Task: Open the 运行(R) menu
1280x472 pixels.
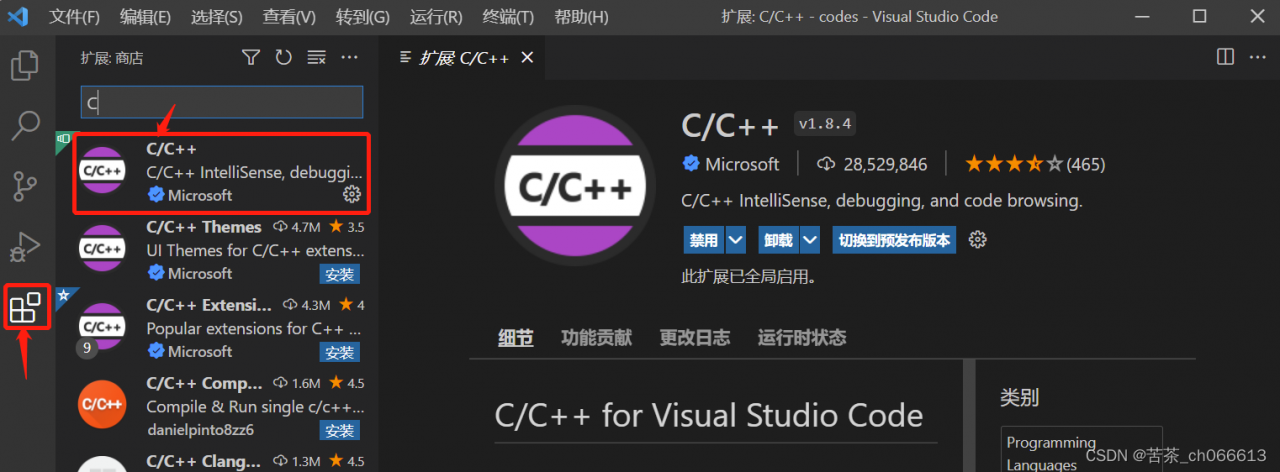Action: click(x=436, y=17)
